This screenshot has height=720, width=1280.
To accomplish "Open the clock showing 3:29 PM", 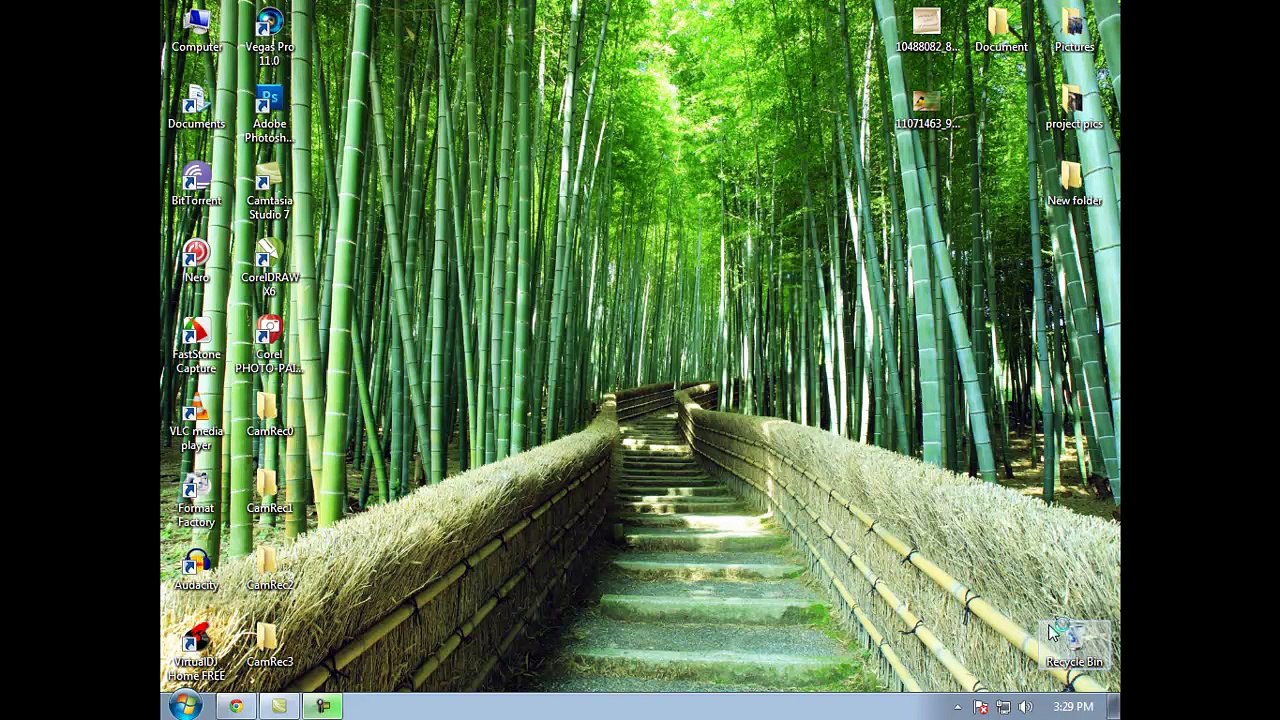I will coord(1073,707).
